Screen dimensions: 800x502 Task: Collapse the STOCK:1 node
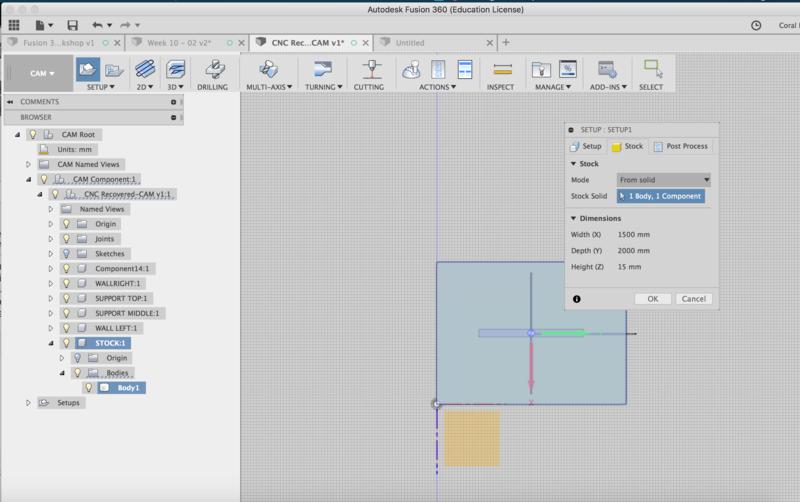tap(51, 343)
